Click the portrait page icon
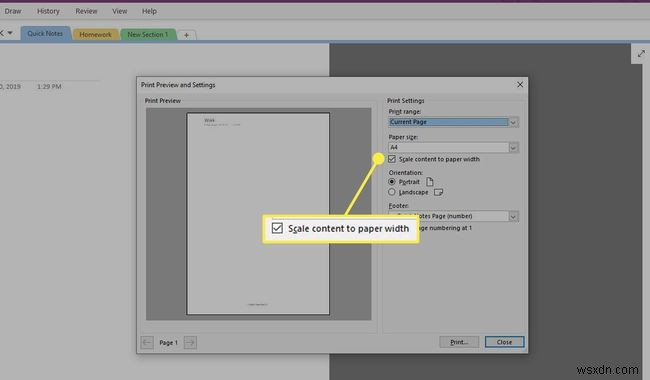Viewport: 650px width, 380px height. point(430,182)
